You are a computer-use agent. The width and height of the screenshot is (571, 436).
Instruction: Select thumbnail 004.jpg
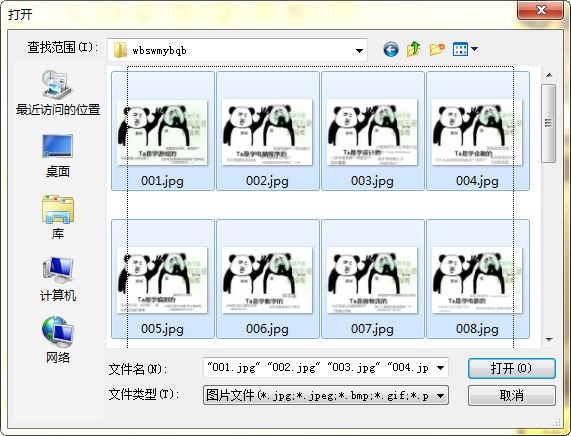[478, 131]
